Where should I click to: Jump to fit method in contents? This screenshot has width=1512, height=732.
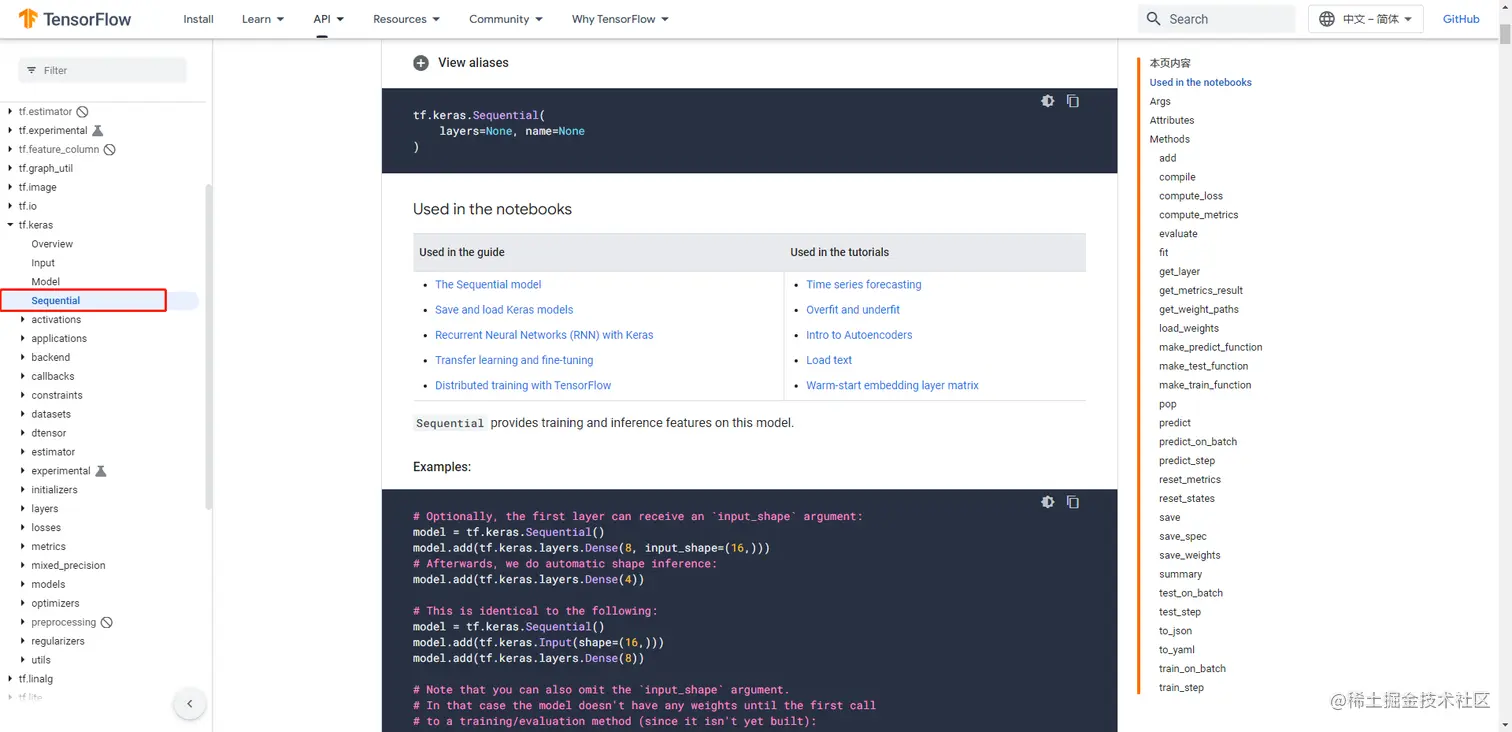(x=1163, y=253)
